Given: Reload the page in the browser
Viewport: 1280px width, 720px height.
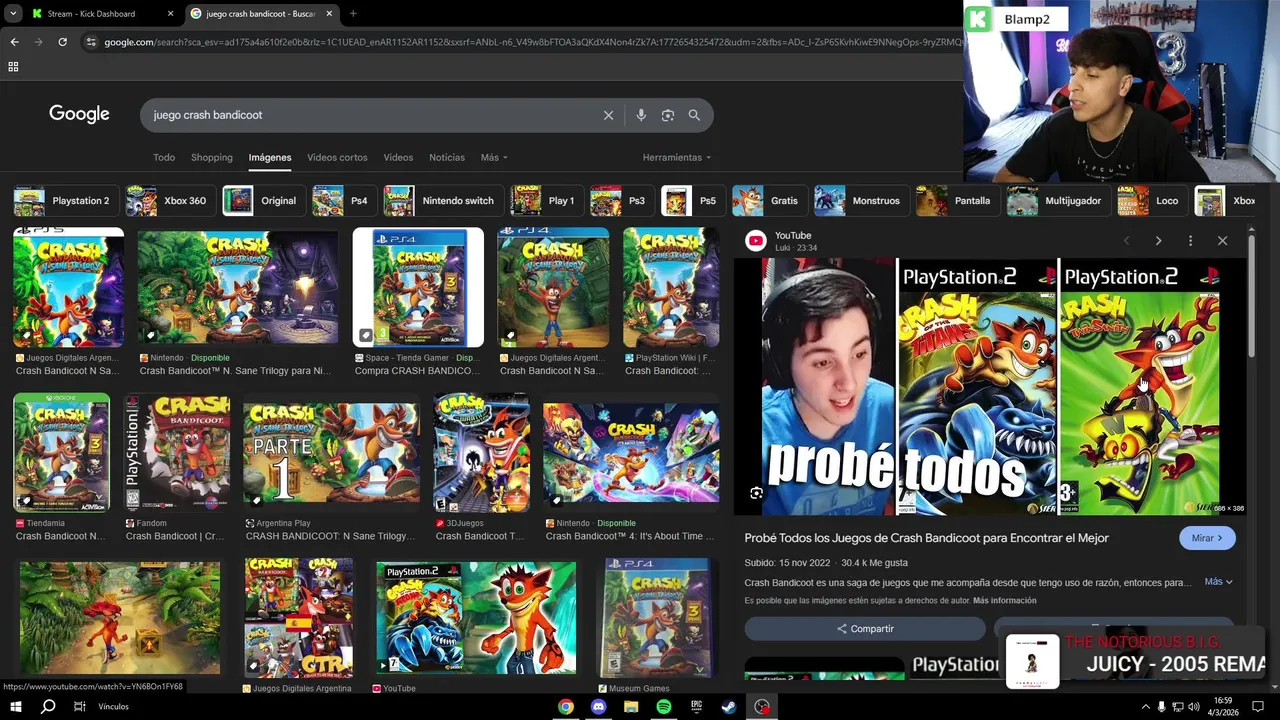Looking at the screenshot, I should click(x=62, y=42).
